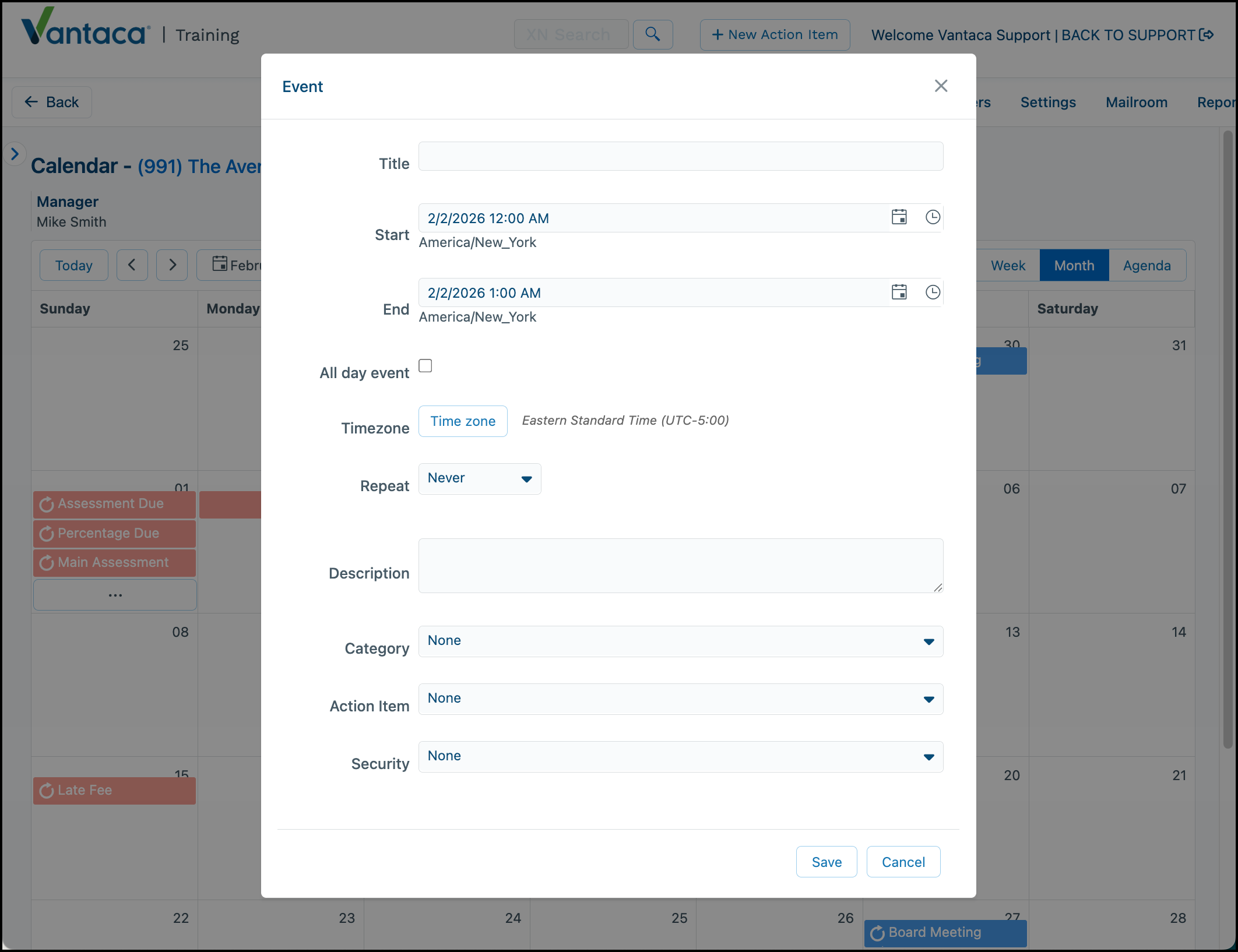The height and width of the screenshot is (952, 1238).
Task: Open the Assessment Due event
Action: click(x=114, y=504)
